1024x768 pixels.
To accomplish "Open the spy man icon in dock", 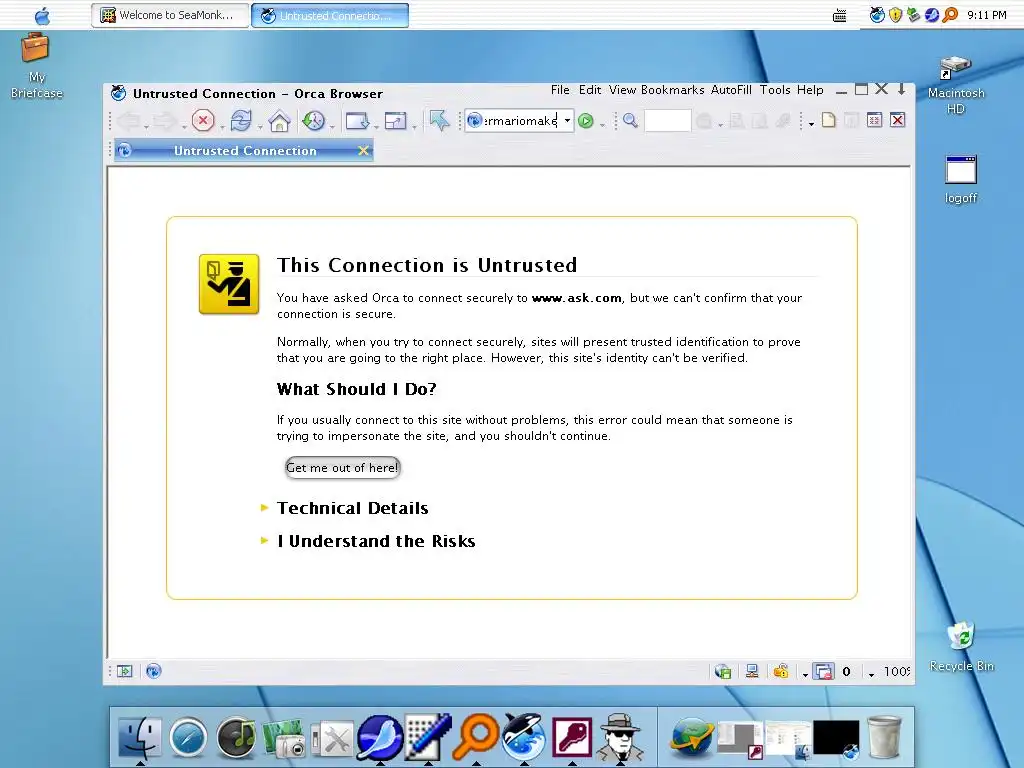I will pyautogui.click(x=620, y=738).
